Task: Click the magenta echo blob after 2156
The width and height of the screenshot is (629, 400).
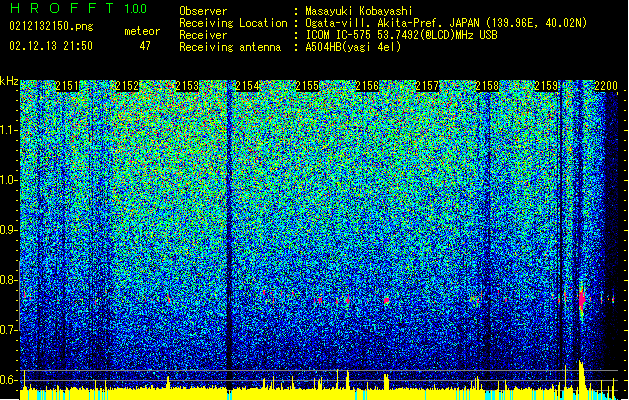Action: pyautogui.click(x=387, y=301)
